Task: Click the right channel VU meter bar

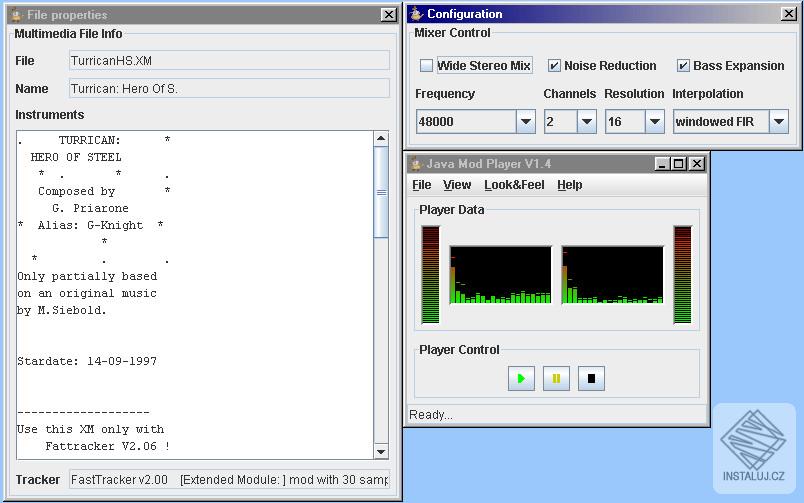Action: [682, 275]
